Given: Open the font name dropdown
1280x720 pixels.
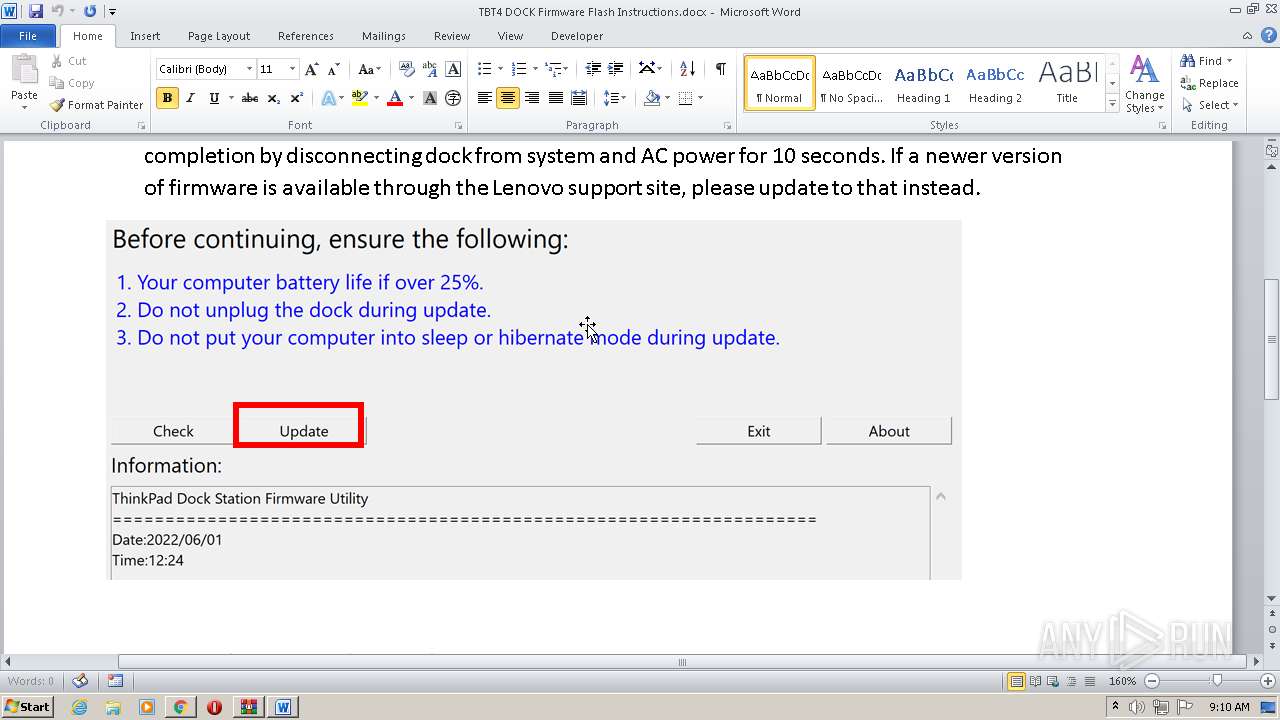Looking at the screenshot, I should [249, 69].
